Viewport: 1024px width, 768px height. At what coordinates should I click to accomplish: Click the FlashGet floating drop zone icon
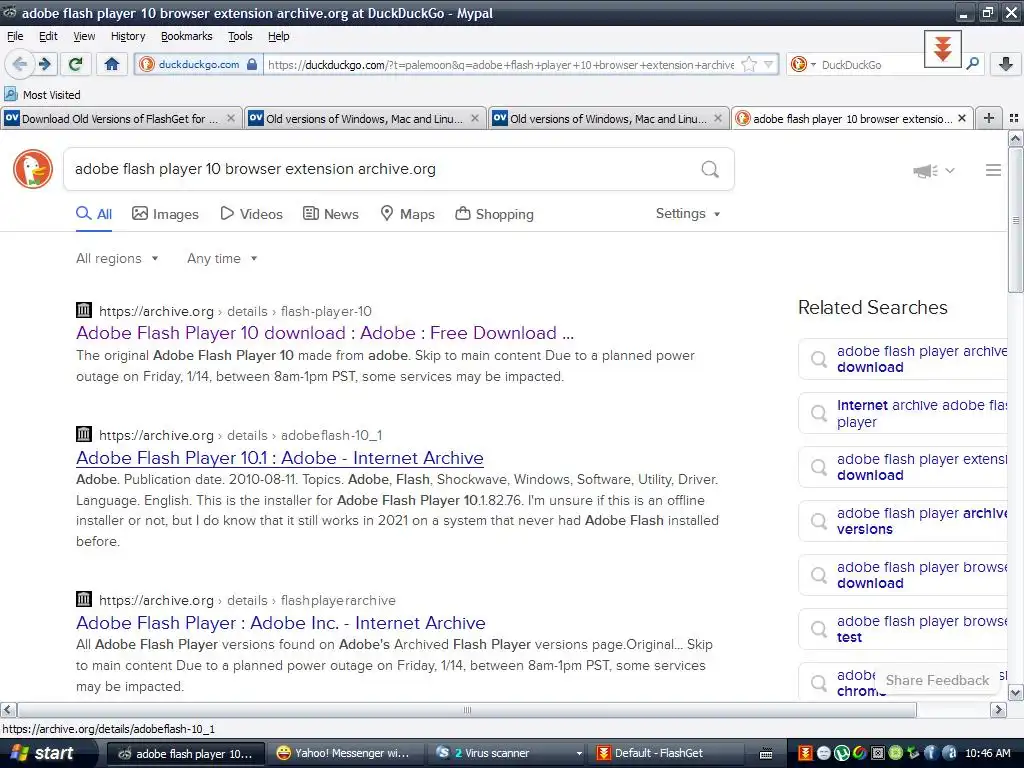(x=942, y=49)
